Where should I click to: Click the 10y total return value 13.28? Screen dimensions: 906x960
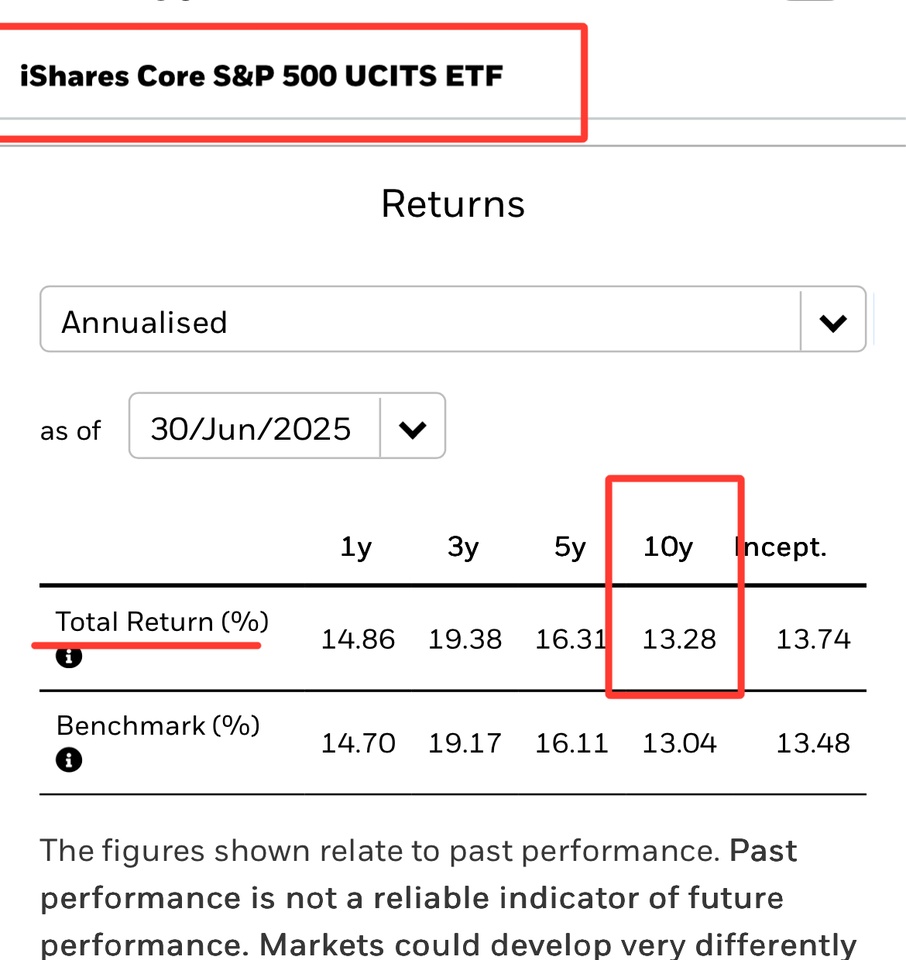pyautogui.click(x=679, y=639)
